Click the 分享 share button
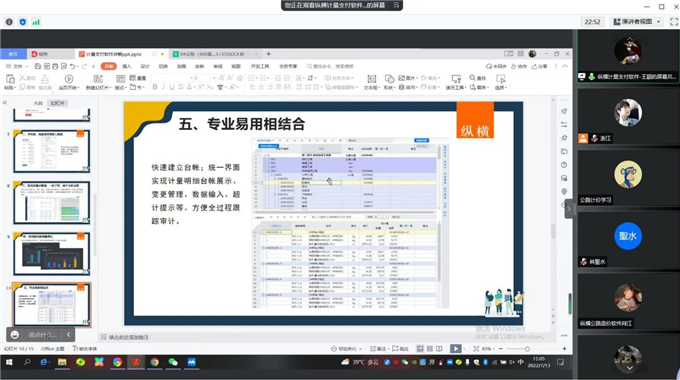The height and width of the screenshot is (380, 680). point(540,66)
